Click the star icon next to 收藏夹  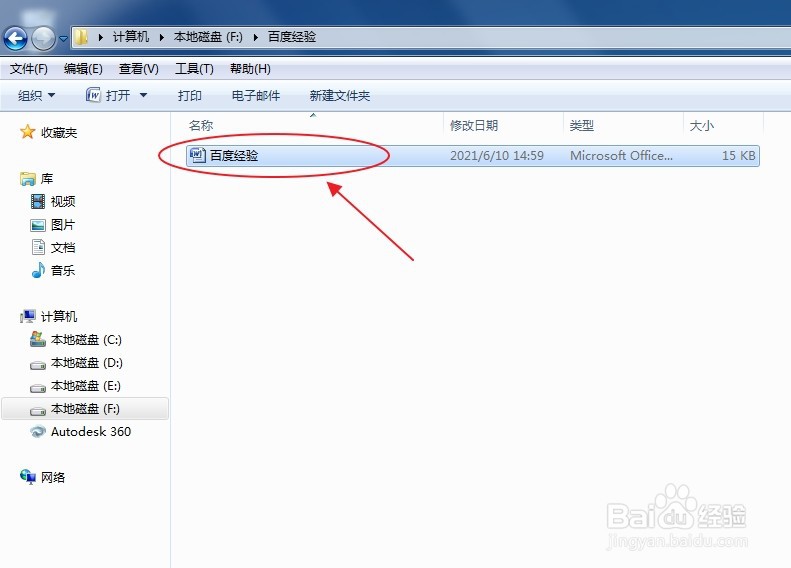(x=27, y=132)
